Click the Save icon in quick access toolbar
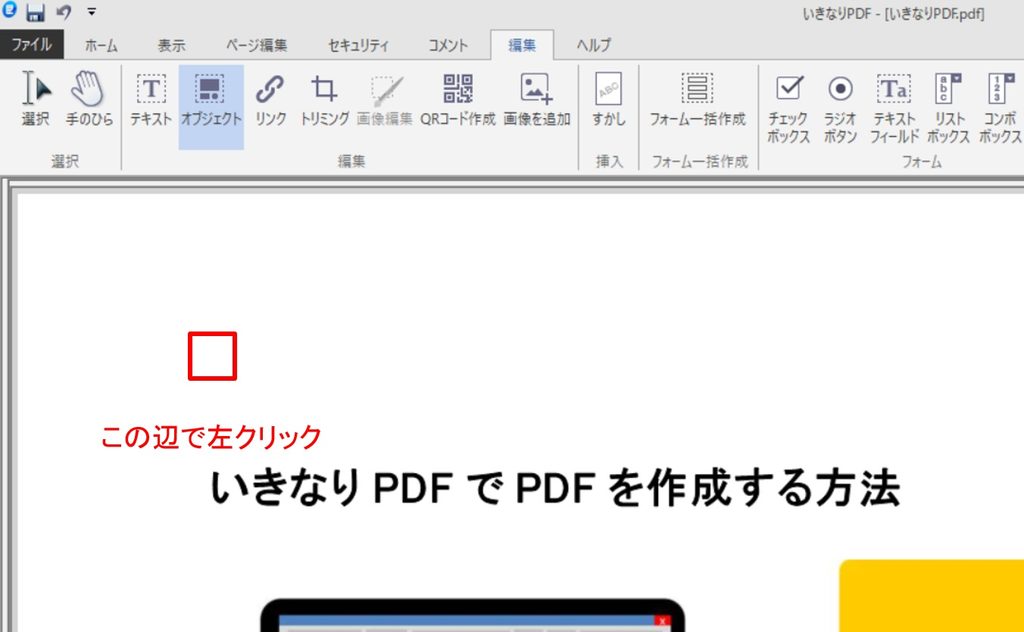Image resolution: width=1024 pixels, height=632 pixels. (35, 12)
